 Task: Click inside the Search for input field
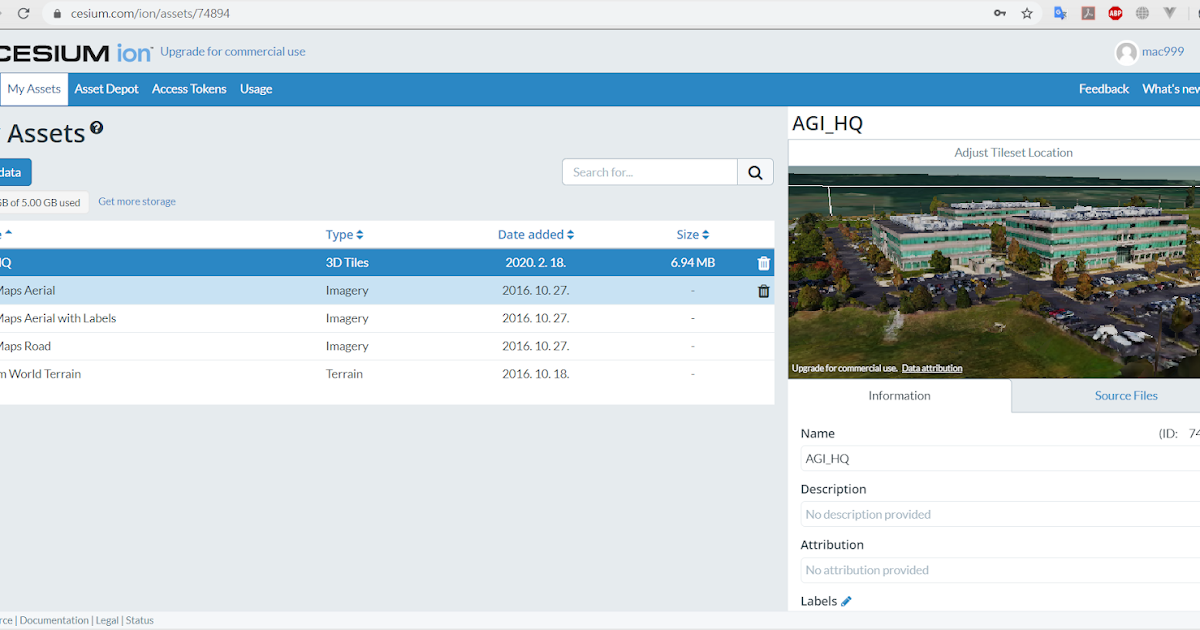point(648,171)
